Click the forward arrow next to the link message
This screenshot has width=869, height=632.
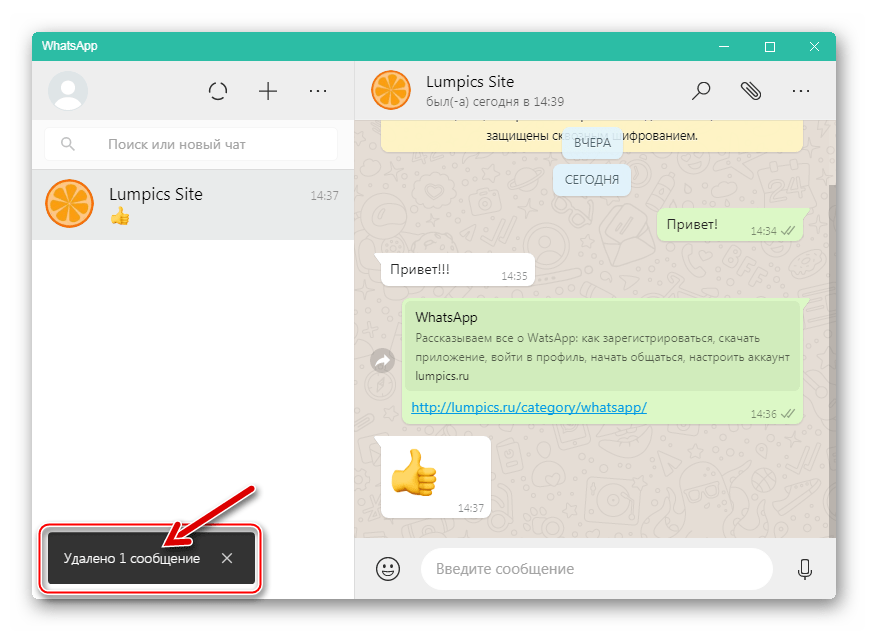(382, 361)
